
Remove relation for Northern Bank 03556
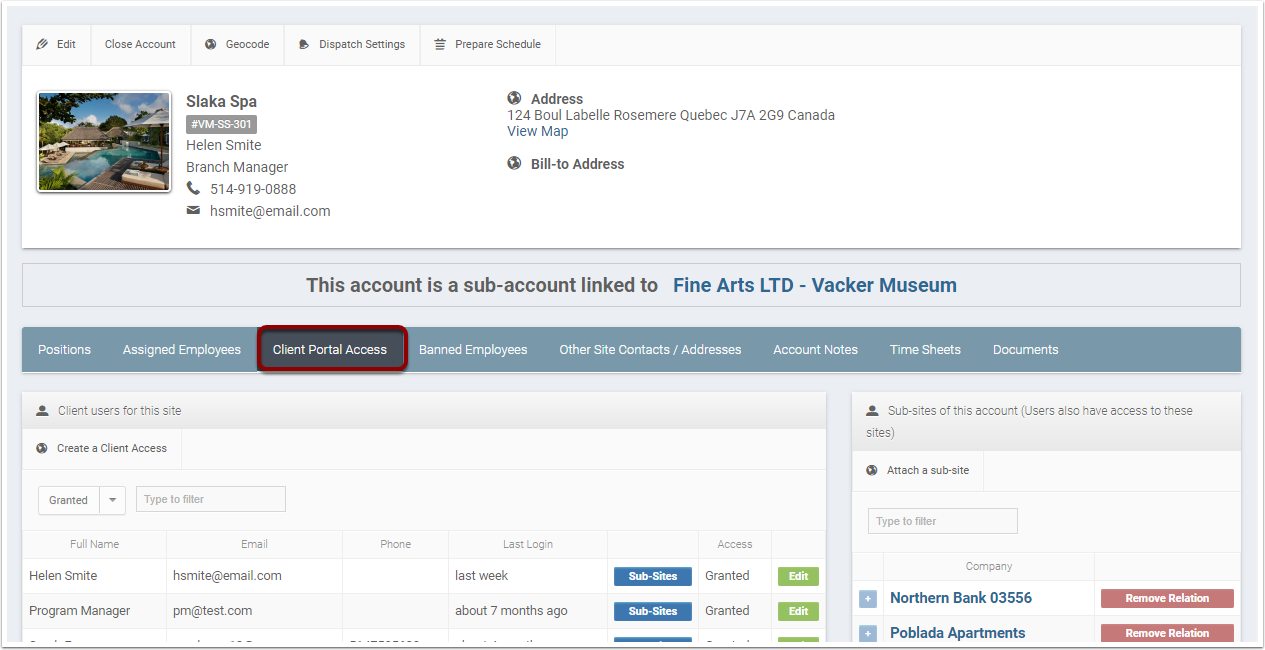click(1167, 598)
